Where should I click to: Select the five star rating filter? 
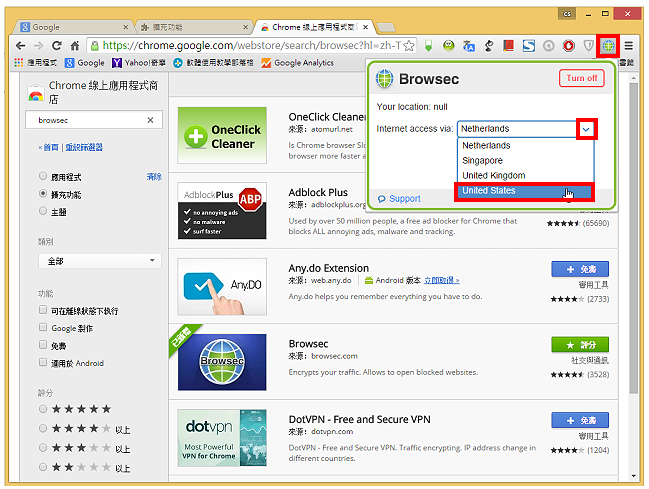(x=43, y=409)
